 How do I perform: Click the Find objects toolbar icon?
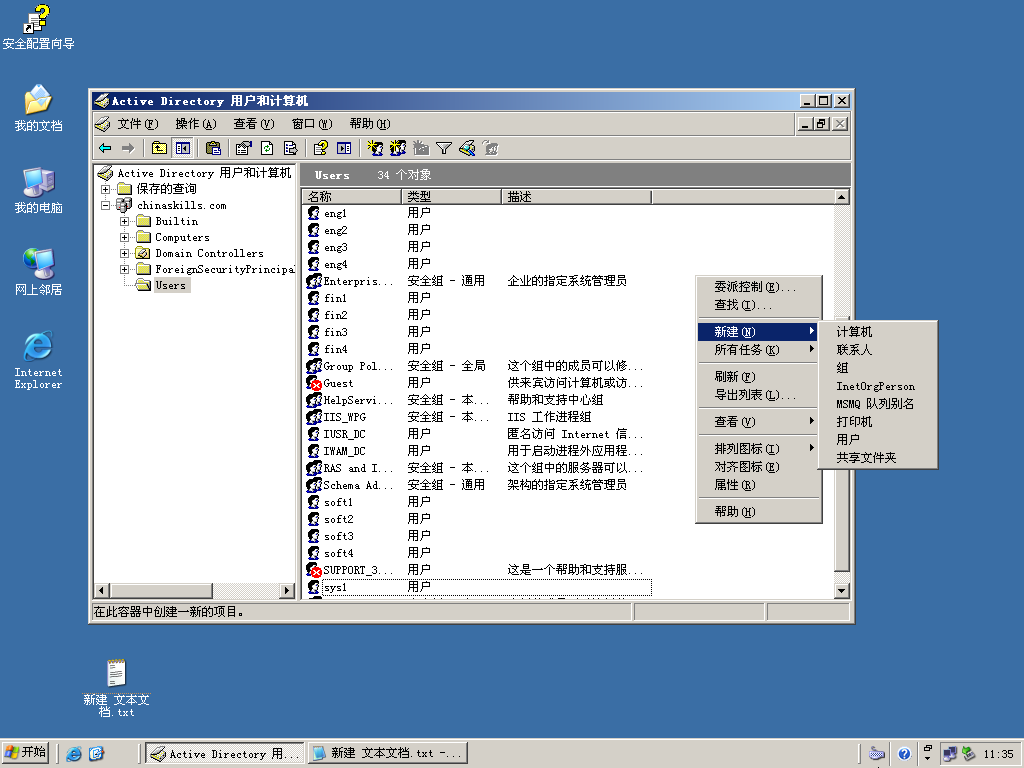[x=468, y=148]
